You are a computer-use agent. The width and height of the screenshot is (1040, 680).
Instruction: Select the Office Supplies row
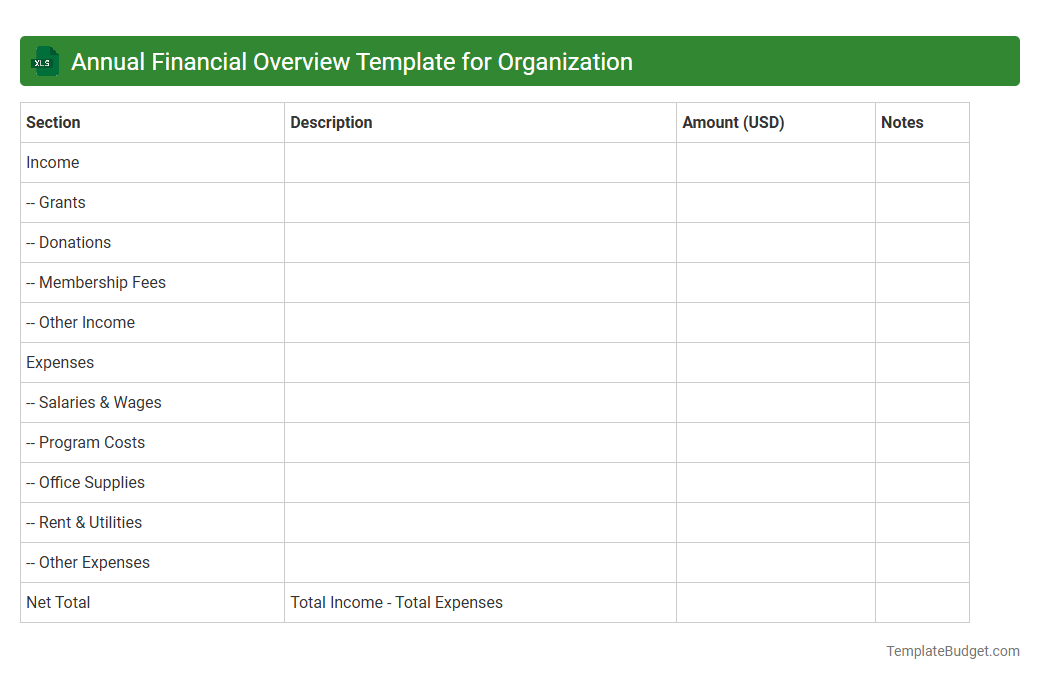(85, 482)
